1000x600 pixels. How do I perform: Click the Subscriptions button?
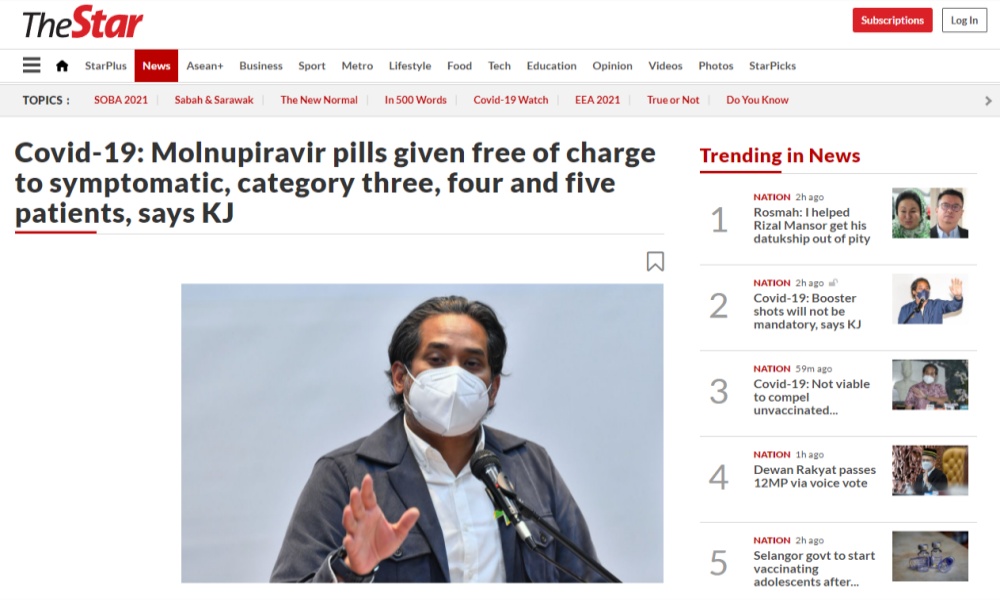point(892,20)
